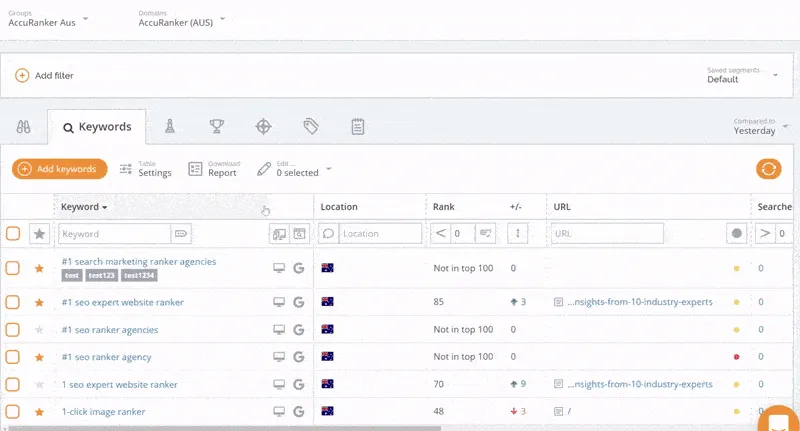Click the horizontal scrollbar at table bottom
The height and width of the screenshot is (431, 800).
pyautogui.click(x=224, y=428)
